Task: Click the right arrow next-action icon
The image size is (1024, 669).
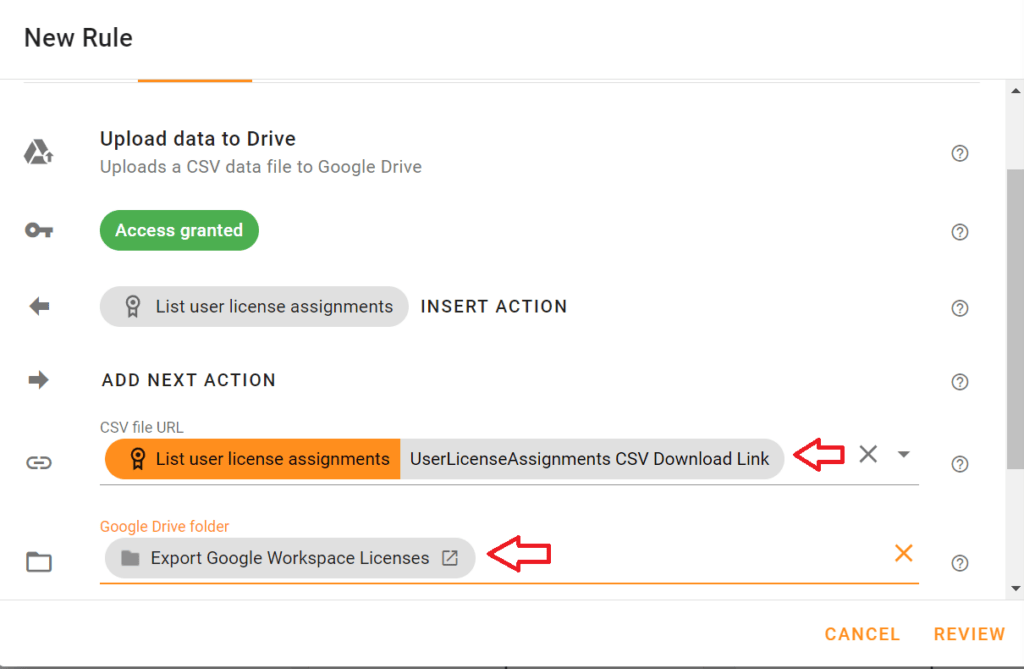Action: [x=39, y=380]
